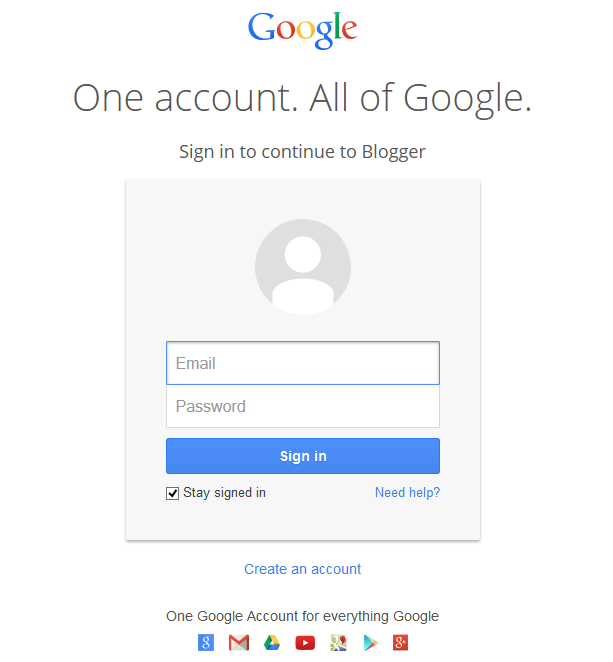Click the Google Search icon in footer
The width and height of the screenshot is (613, 662).
(206, 643)
